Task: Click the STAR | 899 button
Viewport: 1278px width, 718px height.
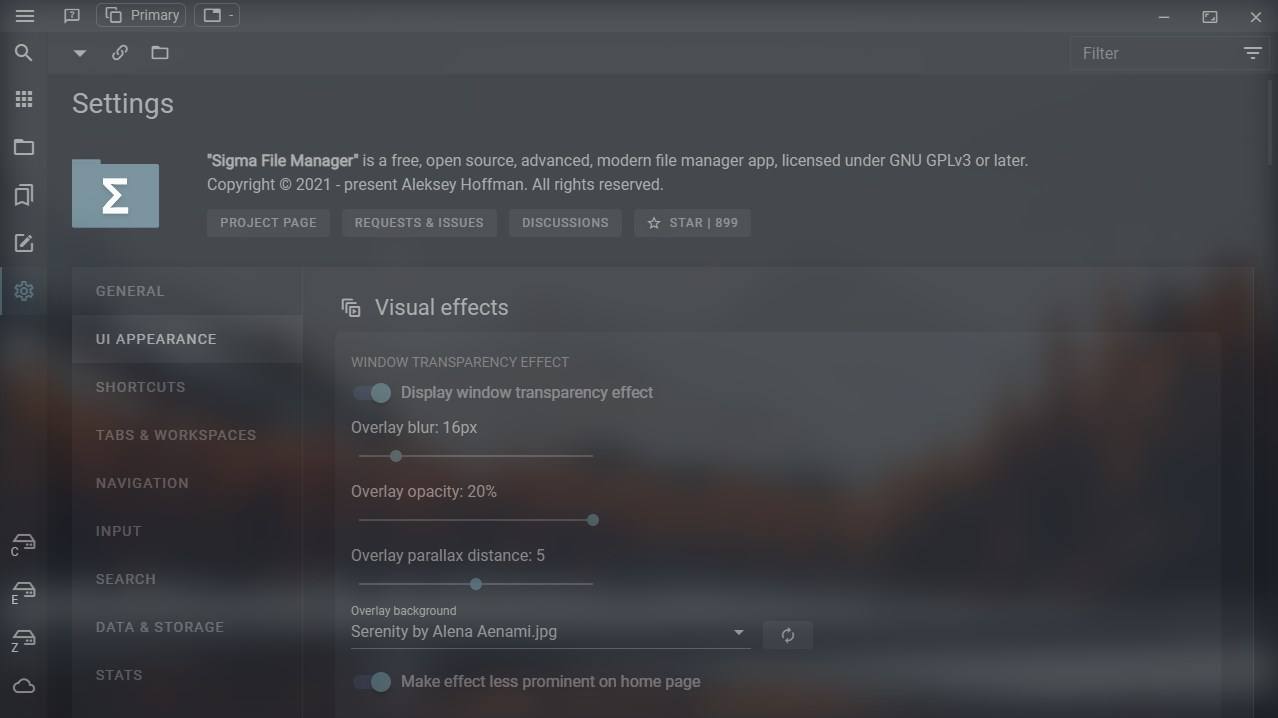Action: (692, 223)
